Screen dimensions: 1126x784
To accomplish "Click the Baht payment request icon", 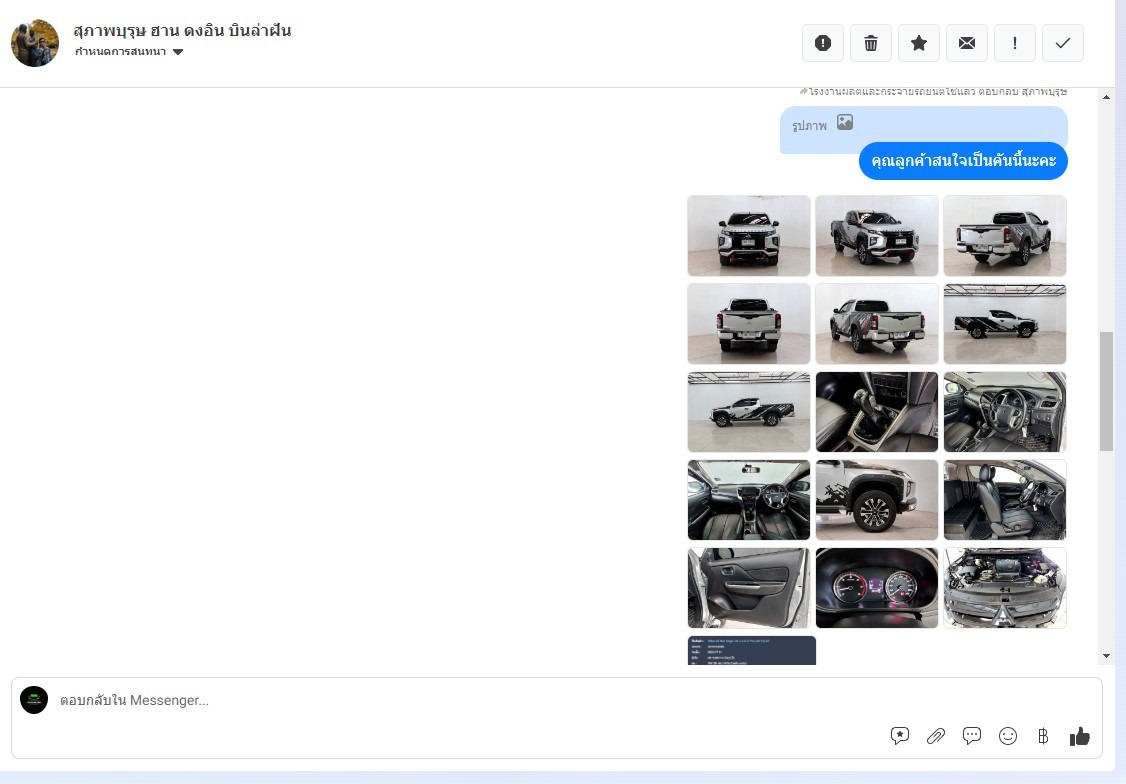I will [1043, 736].
